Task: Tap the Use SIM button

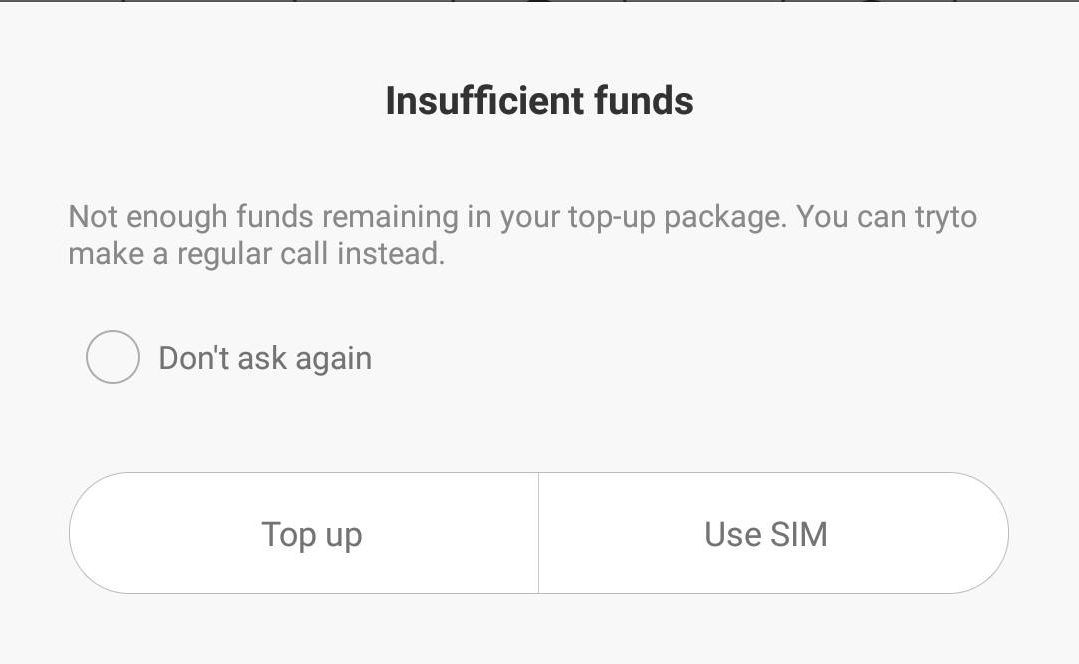Action: click(766, 534)
